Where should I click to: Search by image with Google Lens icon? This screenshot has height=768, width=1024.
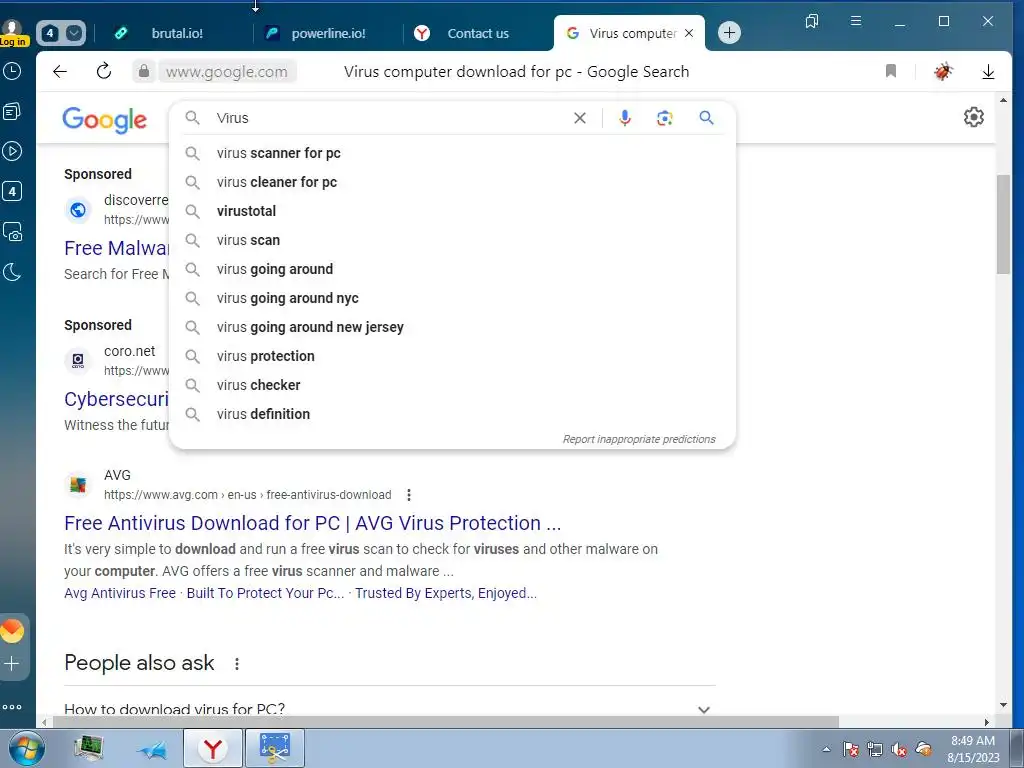665,118
